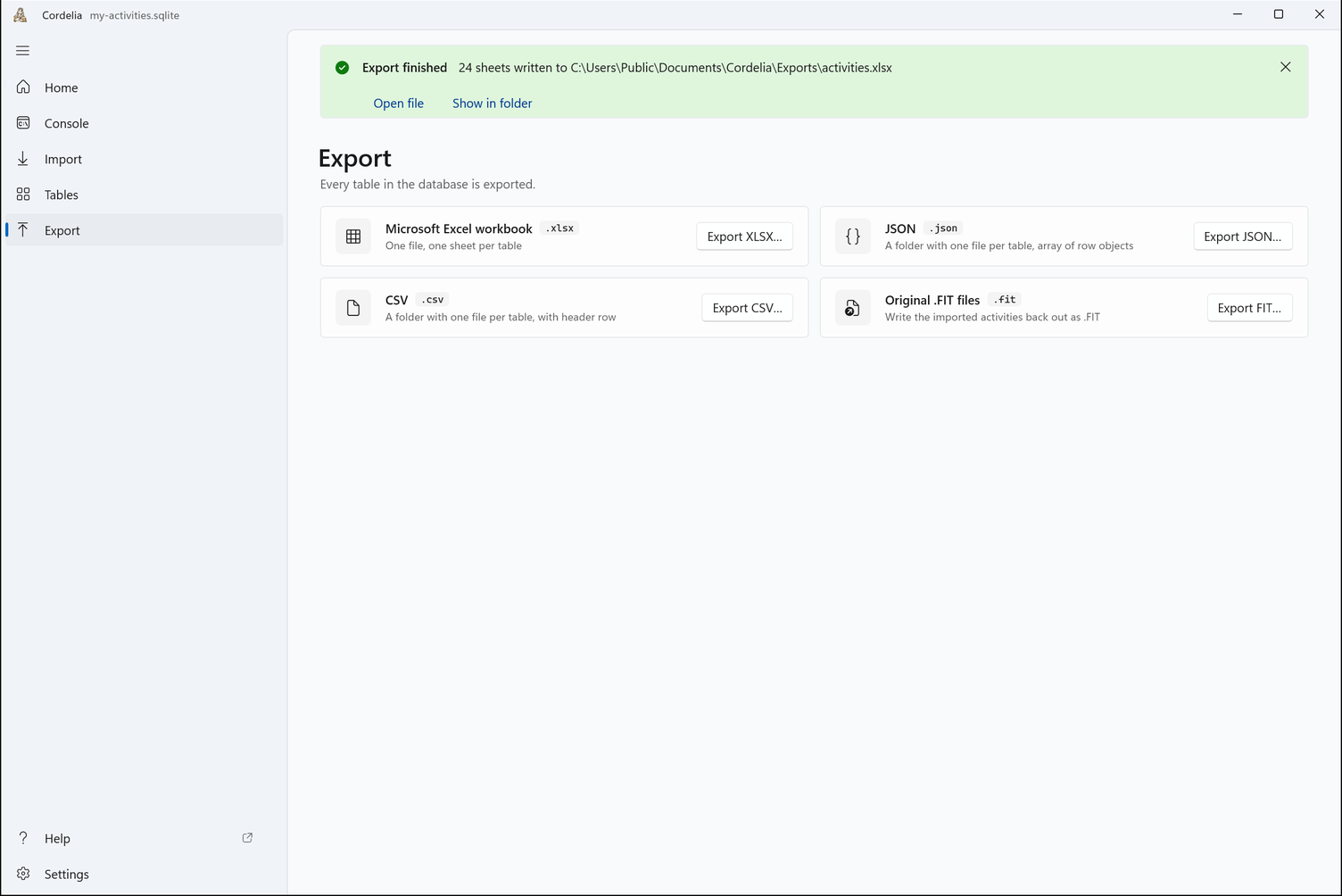Click the Export FIT... button

[x=1249, y=308]
